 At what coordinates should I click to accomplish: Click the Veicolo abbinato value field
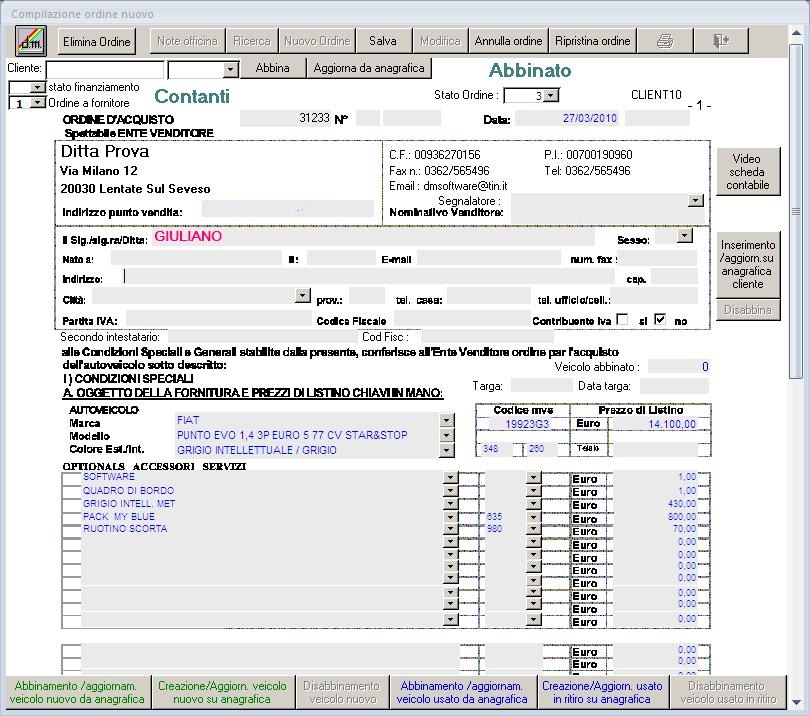click(678, 366)
